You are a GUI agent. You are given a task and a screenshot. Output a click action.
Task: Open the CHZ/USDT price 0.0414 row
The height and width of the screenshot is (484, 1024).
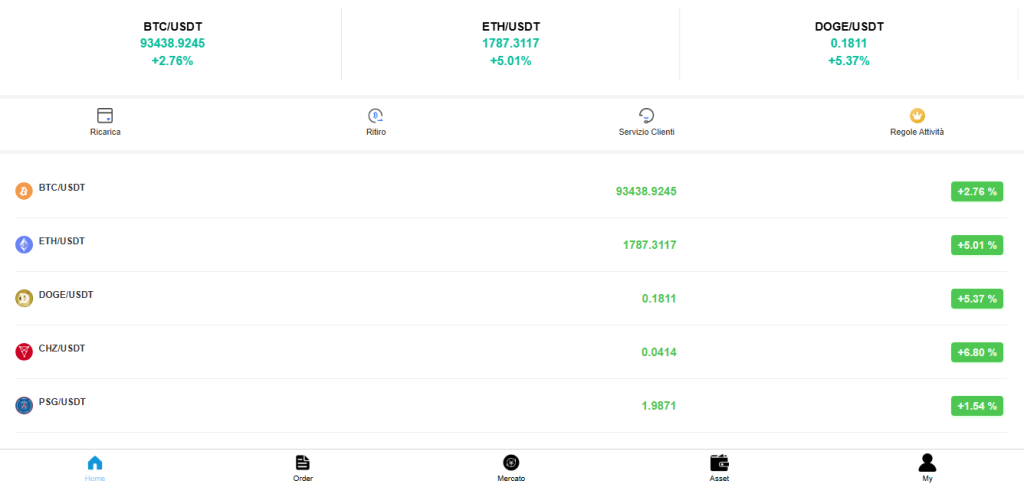point(511,352)
